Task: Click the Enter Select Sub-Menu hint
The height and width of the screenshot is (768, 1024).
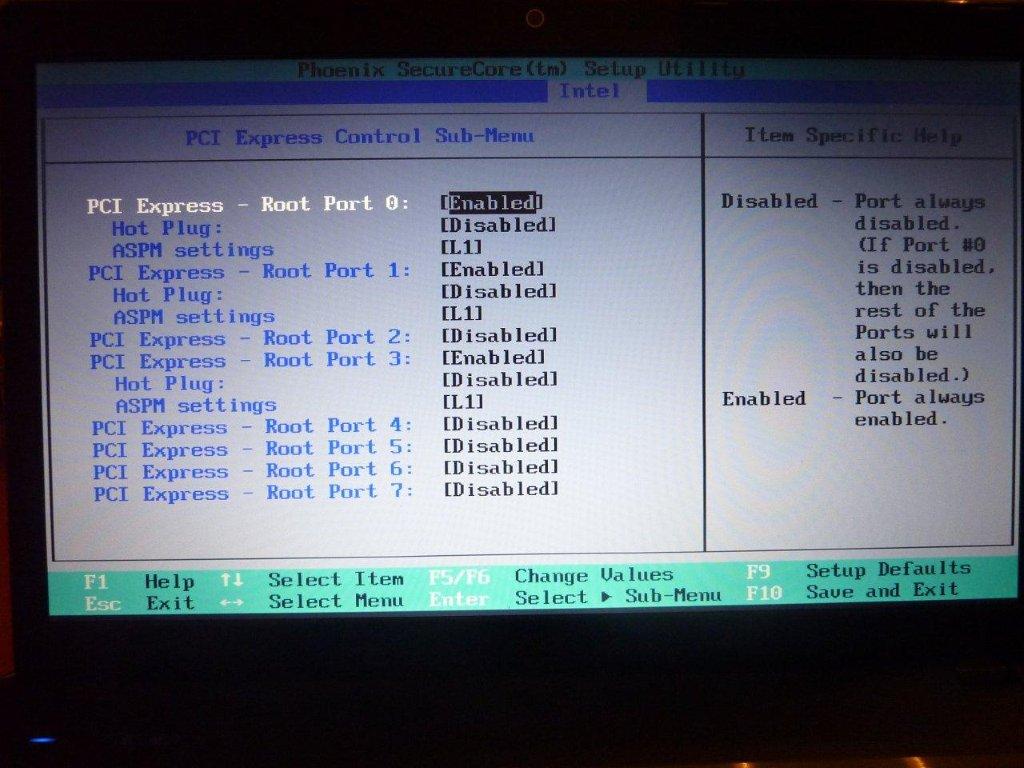Action: coord(576,598)
